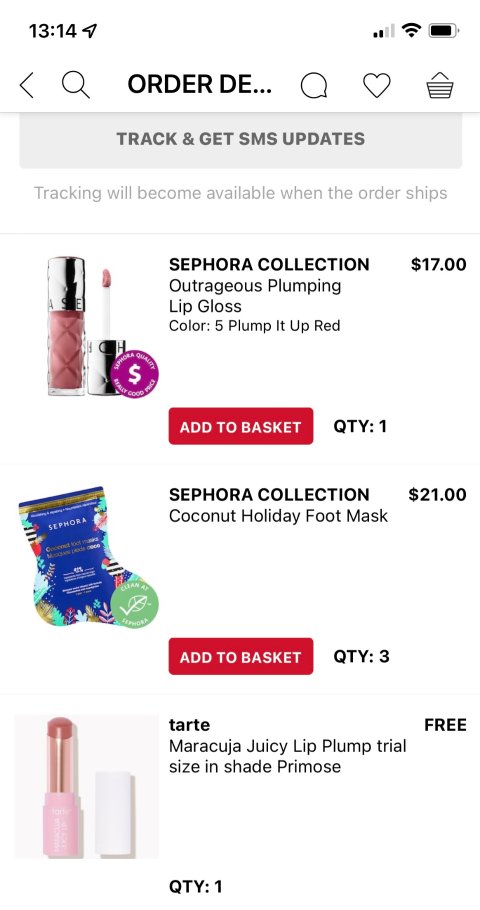
Task: Tap the green Clean at Sephora badge
Action: (134, 604)
